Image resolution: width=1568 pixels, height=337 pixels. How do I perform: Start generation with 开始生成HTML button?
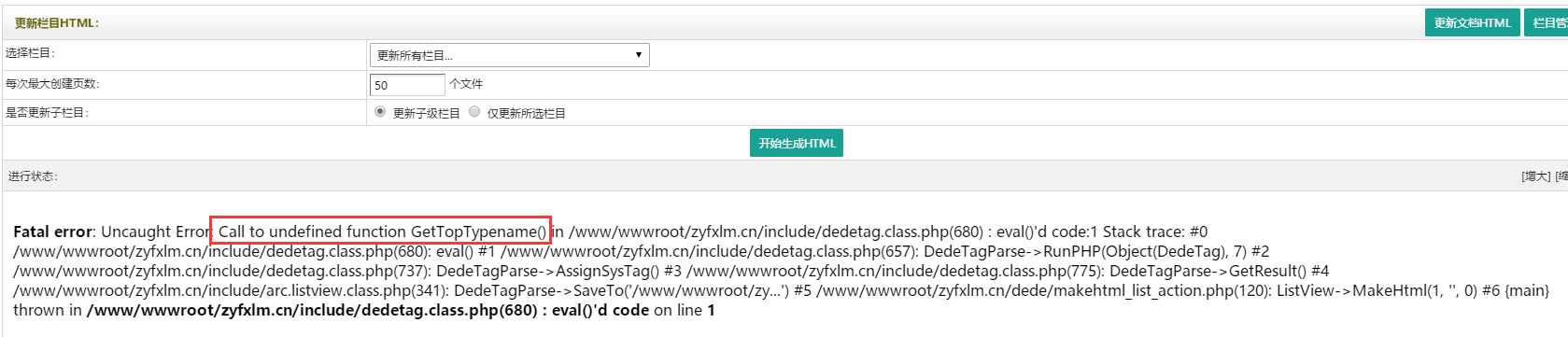pyautogui.click(x=797, y=143)
